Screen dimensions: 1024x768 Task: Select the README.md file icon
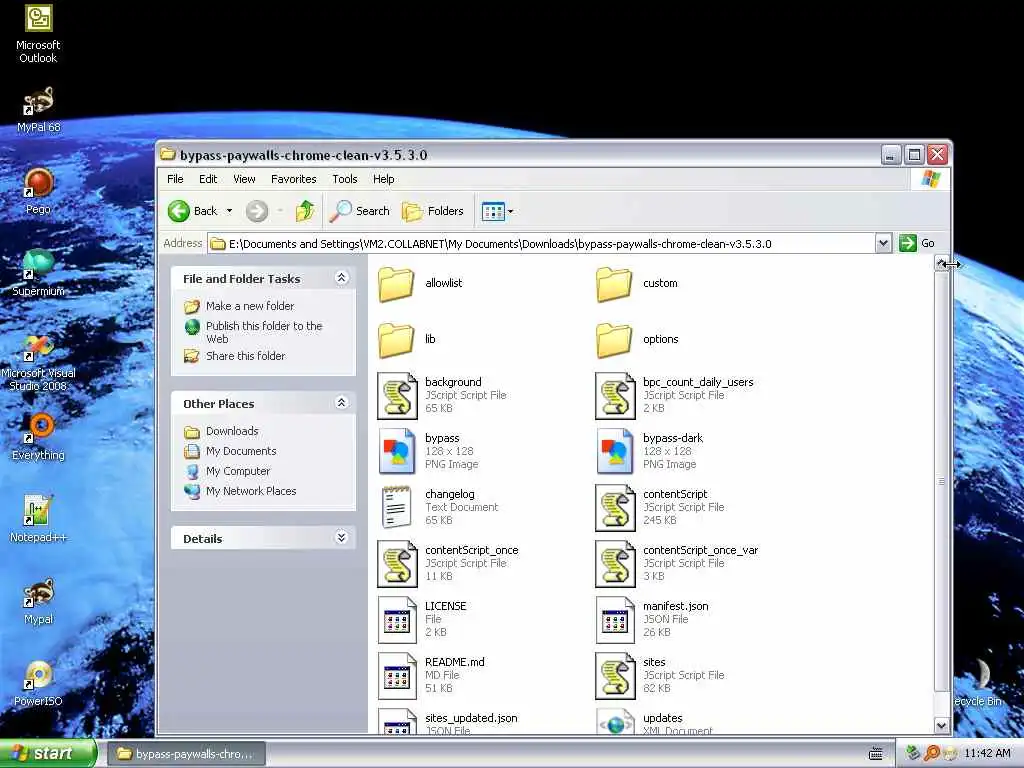pyautogui.click(x=397, y=676)
